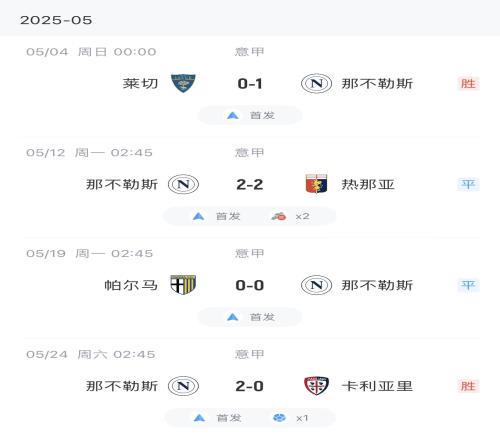Select the 平 result badge for Parma match

468,285
